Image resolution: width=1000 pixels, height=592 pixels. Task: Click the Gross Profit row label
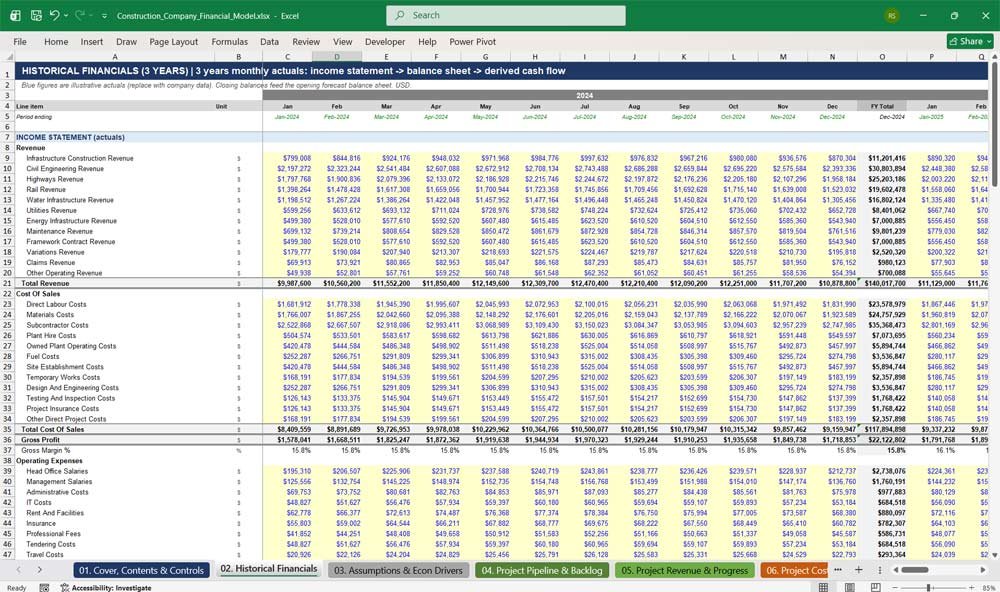click(x=40, y=440)
